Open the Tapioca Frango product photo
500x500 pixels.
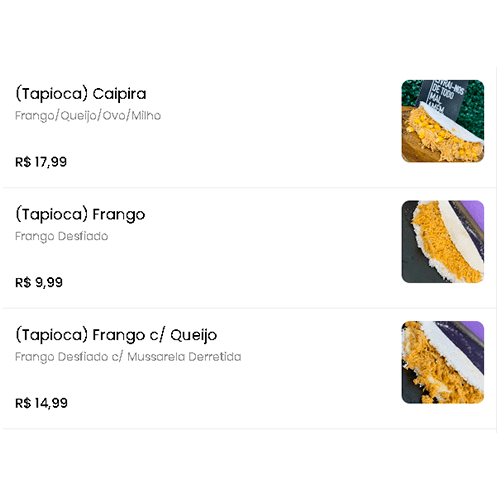tap(443, 242)
